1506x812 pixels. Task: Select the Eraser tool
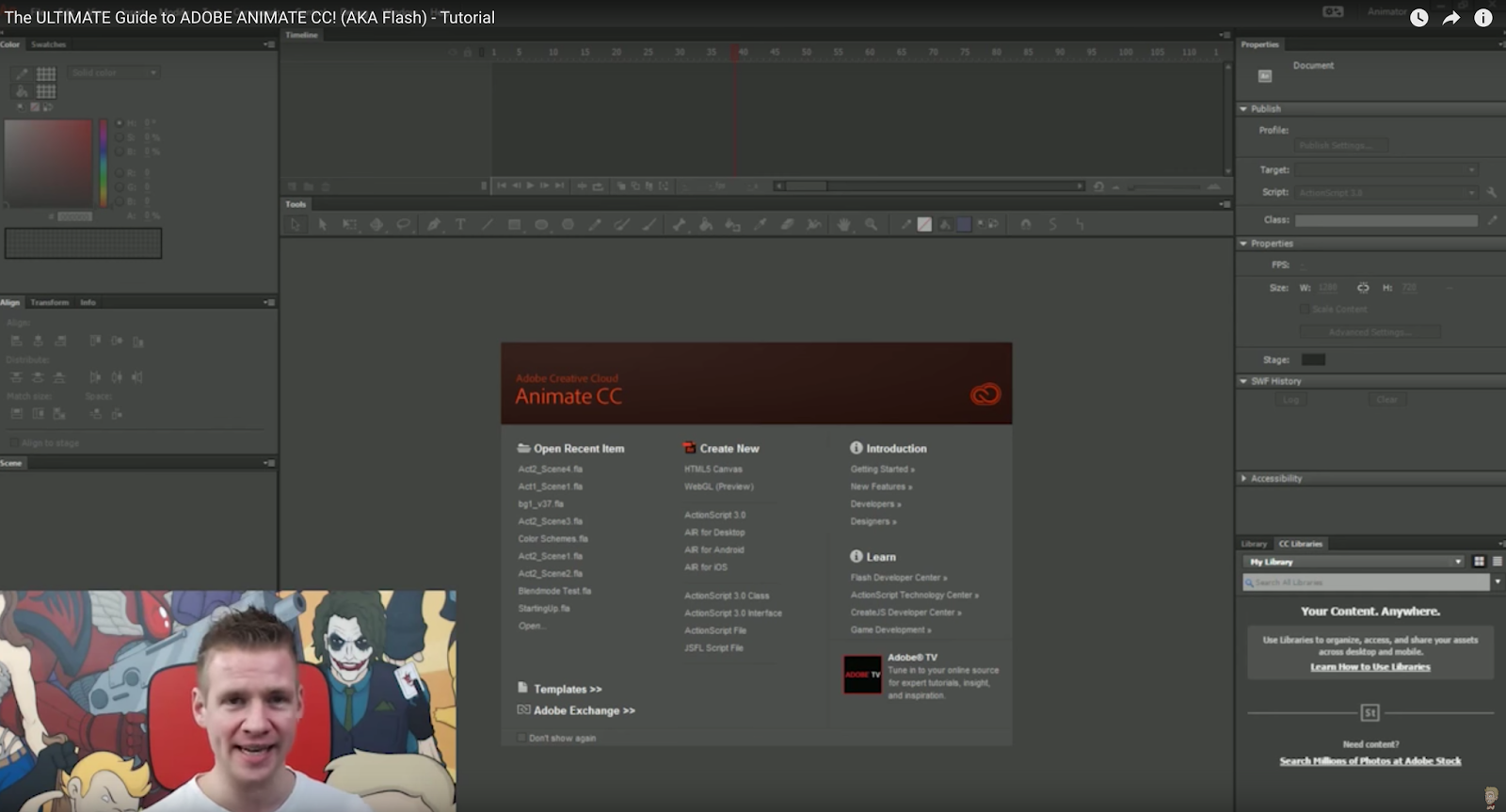[x=788, y=224]
